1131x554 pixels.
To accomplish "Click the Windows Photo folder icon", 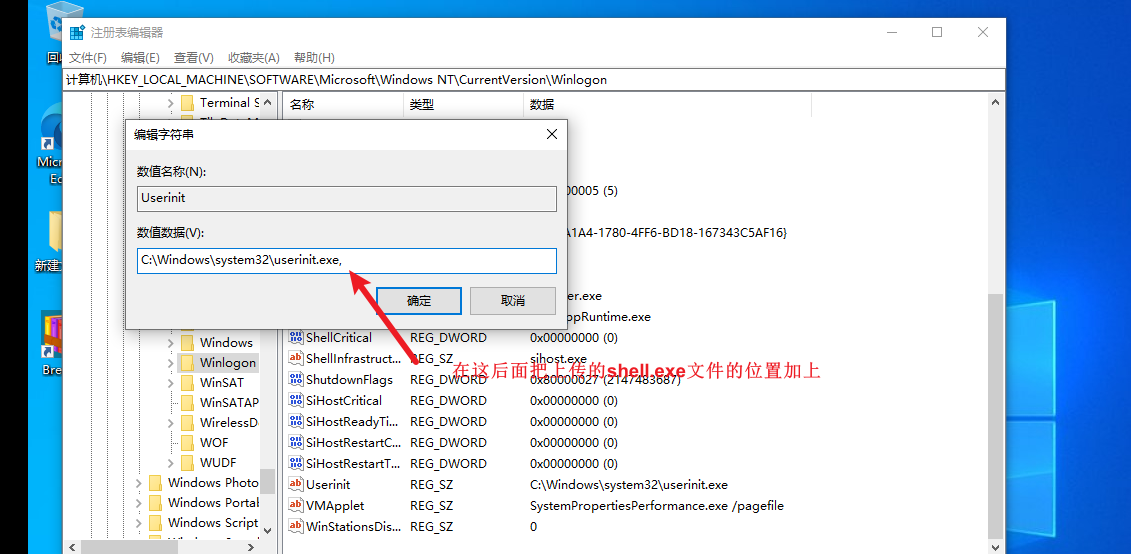I will 155,482.
